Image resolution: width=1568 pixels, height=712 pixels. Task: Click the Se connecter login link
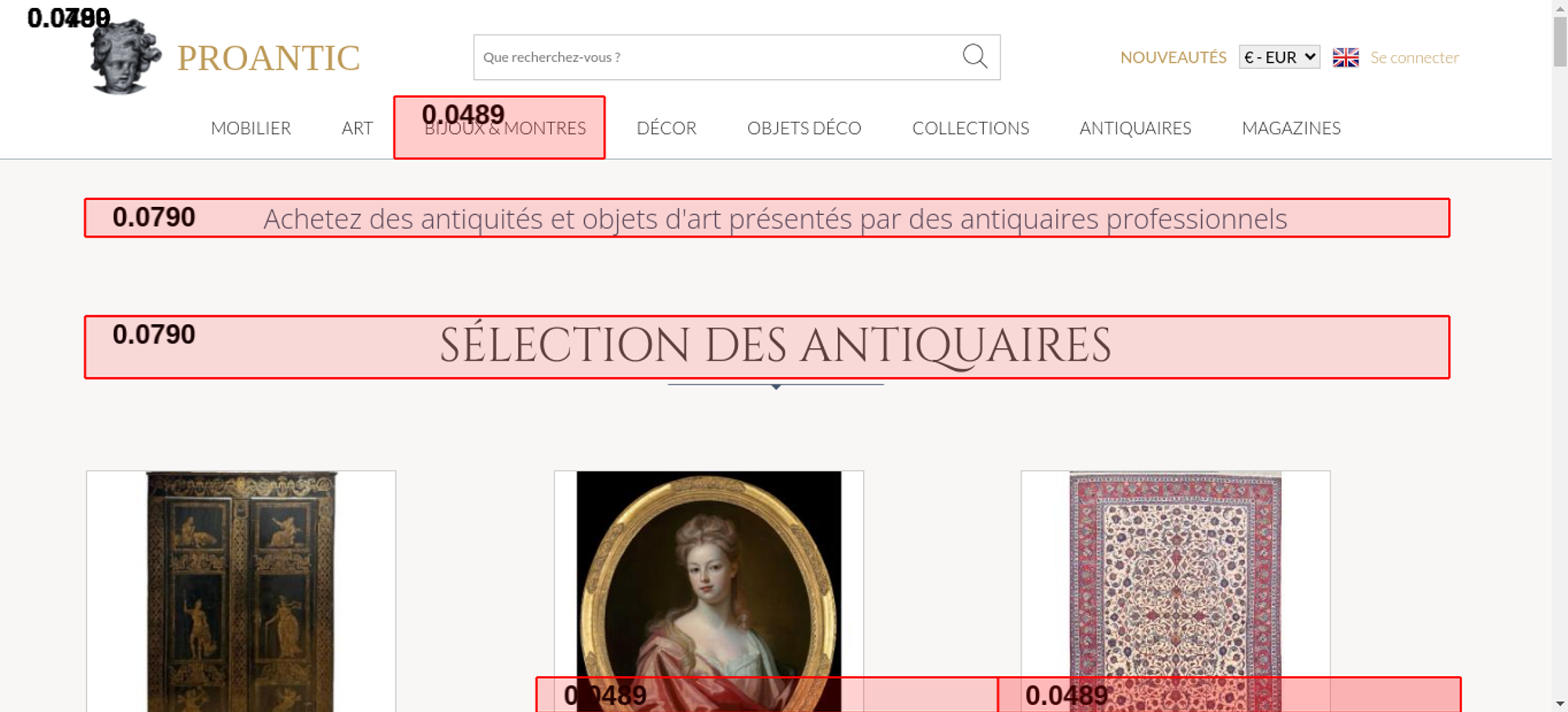pos(1414,57)
